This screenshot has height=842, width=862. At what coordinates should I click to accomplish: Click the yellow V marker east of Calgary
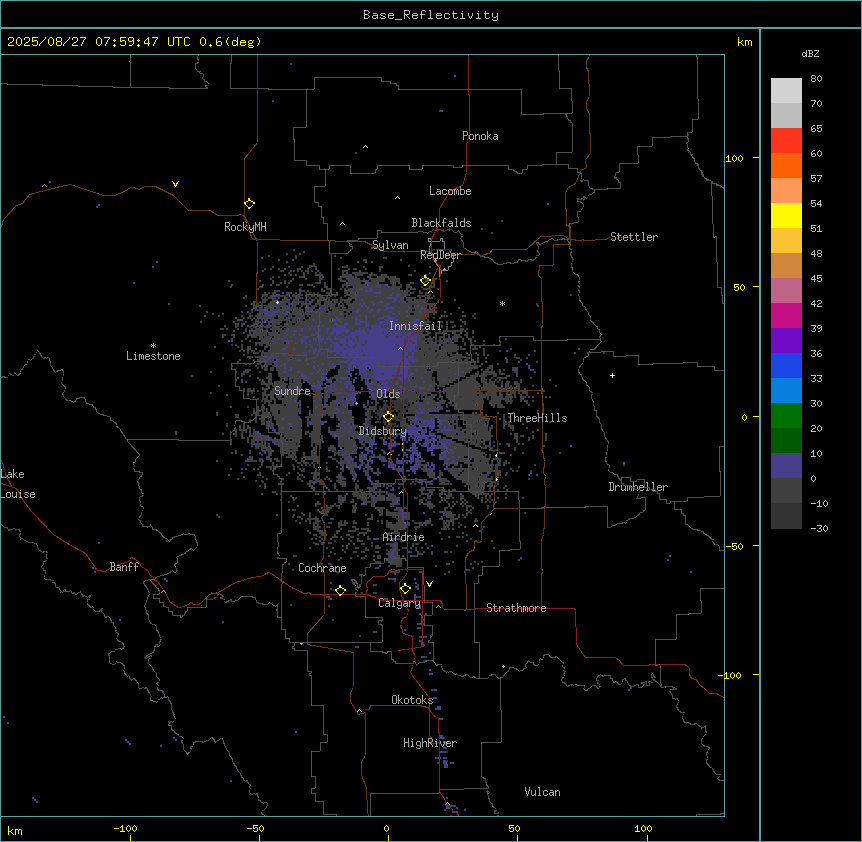point(429,584)
